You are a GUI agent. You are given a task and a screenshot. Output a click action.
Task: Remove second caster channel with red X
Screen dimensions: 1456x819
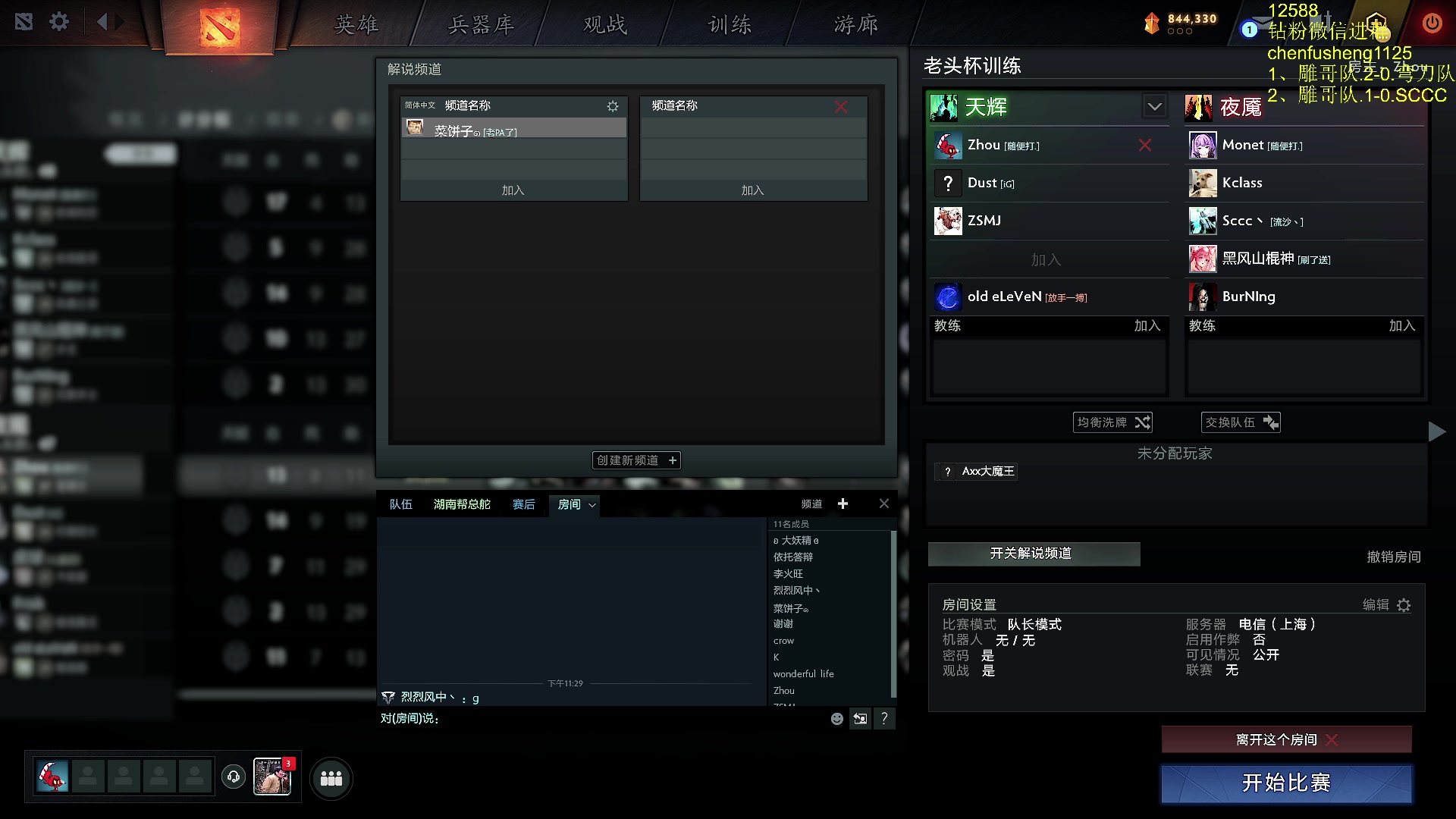click(841, 106)
